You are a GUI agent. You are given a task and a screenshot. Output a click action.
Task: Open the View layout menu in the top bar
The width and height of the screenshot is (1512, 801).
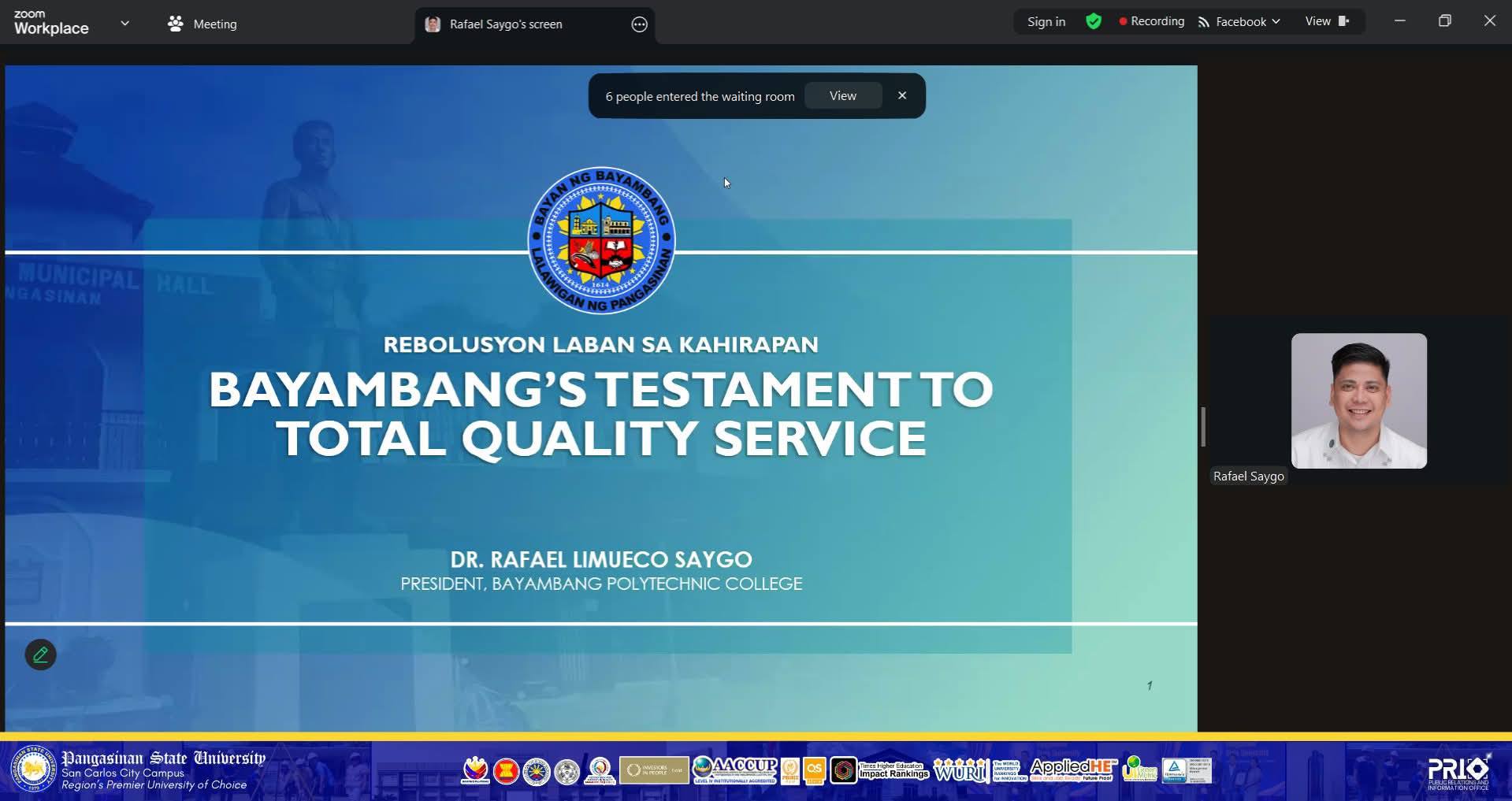(x=1327, y=21)
